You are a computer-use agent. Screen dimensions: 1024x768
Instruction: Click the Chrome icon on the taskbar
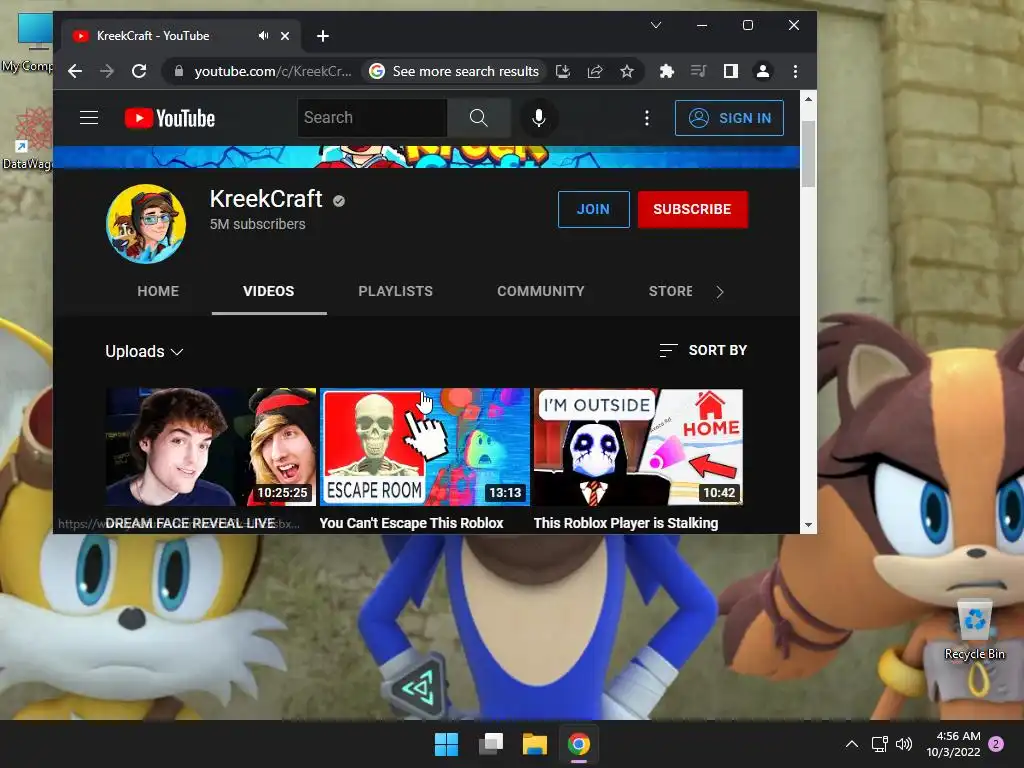pyautogui.click(x=579, y=744)
